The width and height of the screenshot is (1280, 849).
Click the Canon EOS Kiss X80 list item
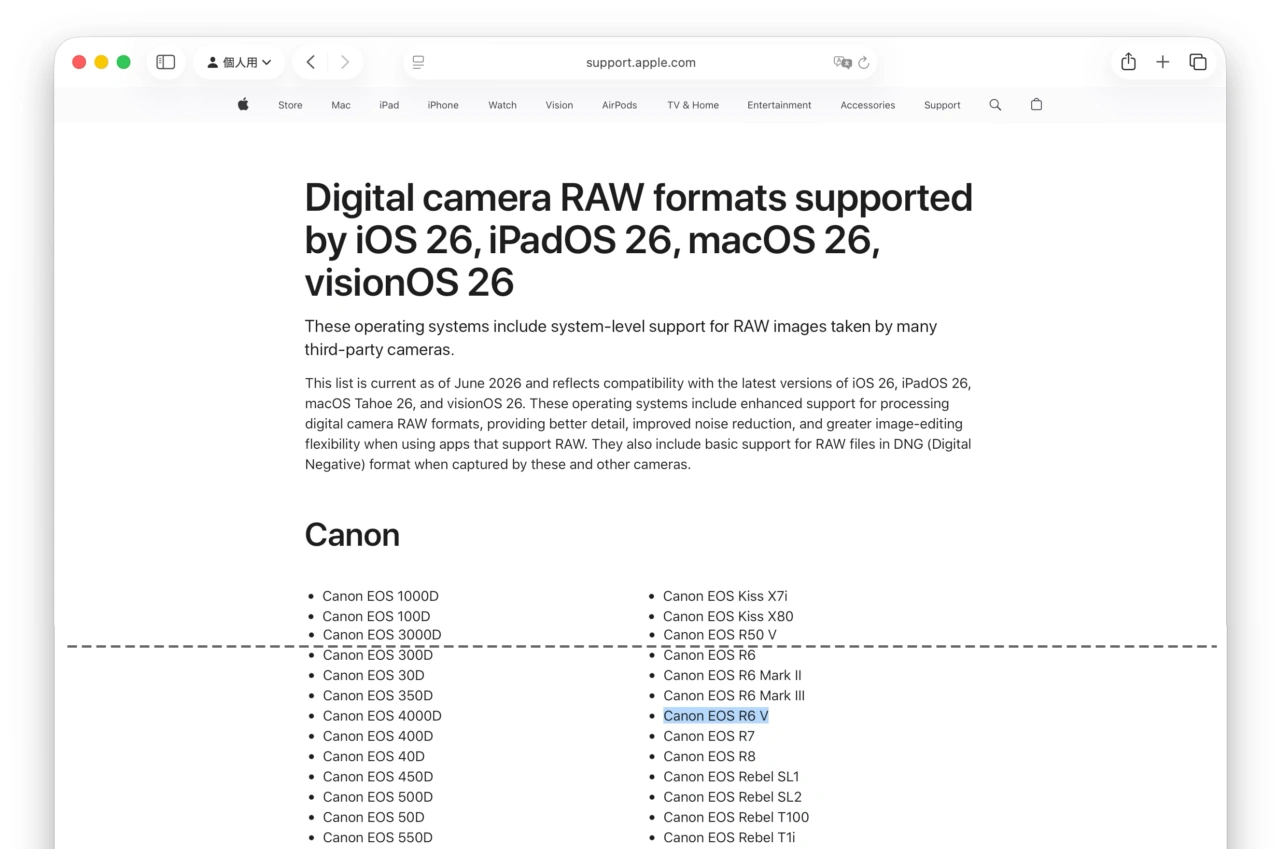[728, 616]
